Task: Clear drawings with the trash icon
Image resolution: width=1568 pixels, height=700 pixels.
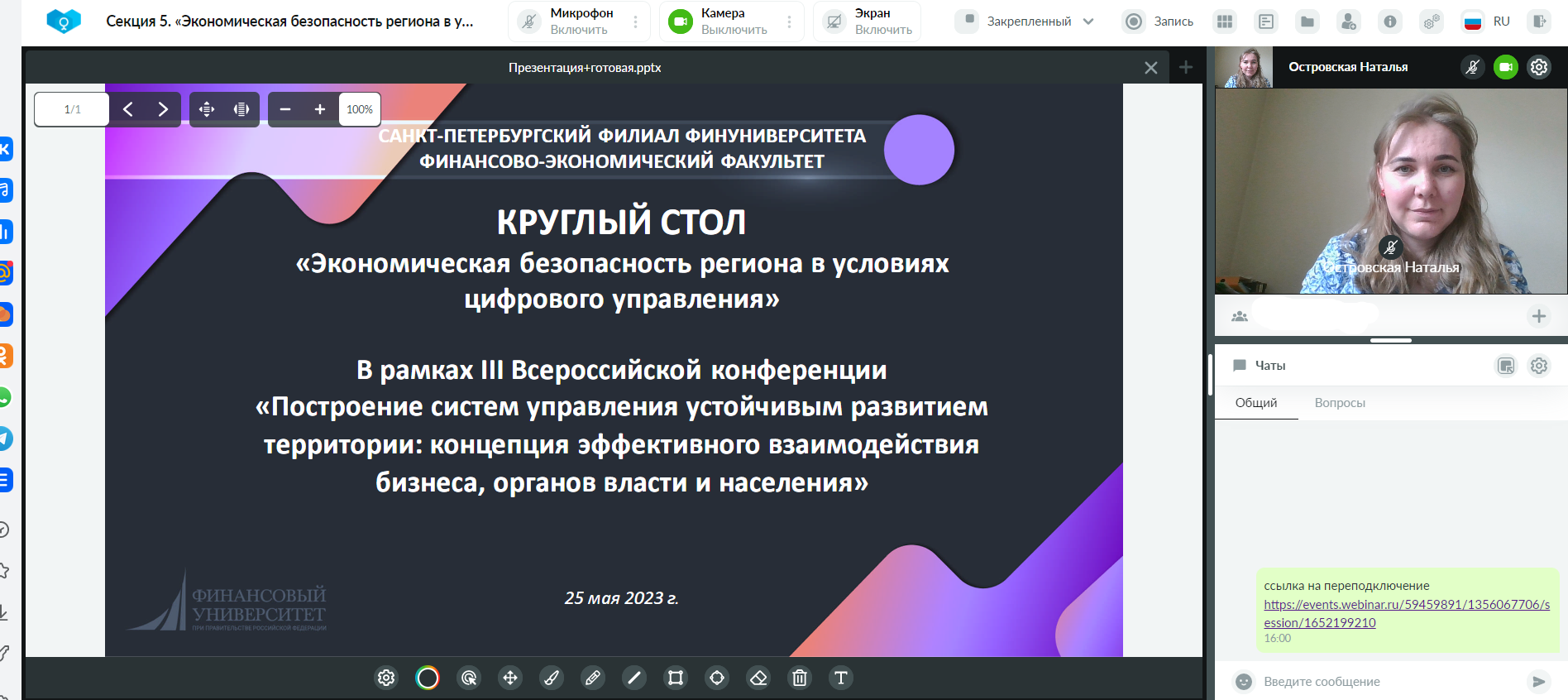Action: [x=800, y=678]
